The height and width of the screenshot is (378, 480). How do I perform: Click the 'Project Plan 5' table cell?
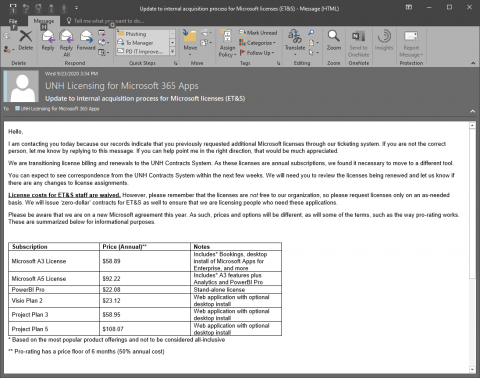click(54, 329)
